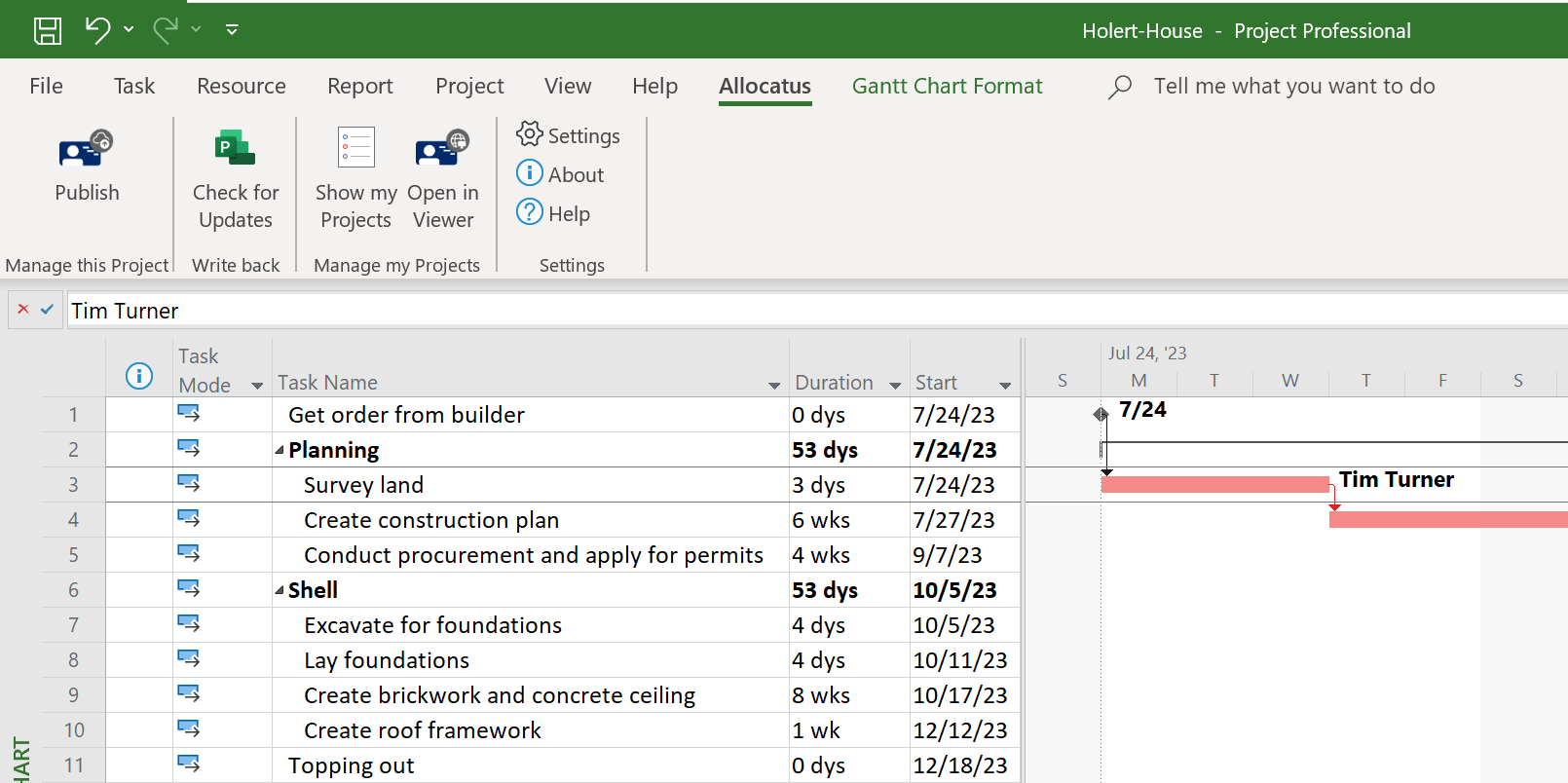Click task mode icon for Conduct procurement row
Image resolution: width=1568 pixels, height=783 pixels.
pyautogui.click(x=189, y=554)
